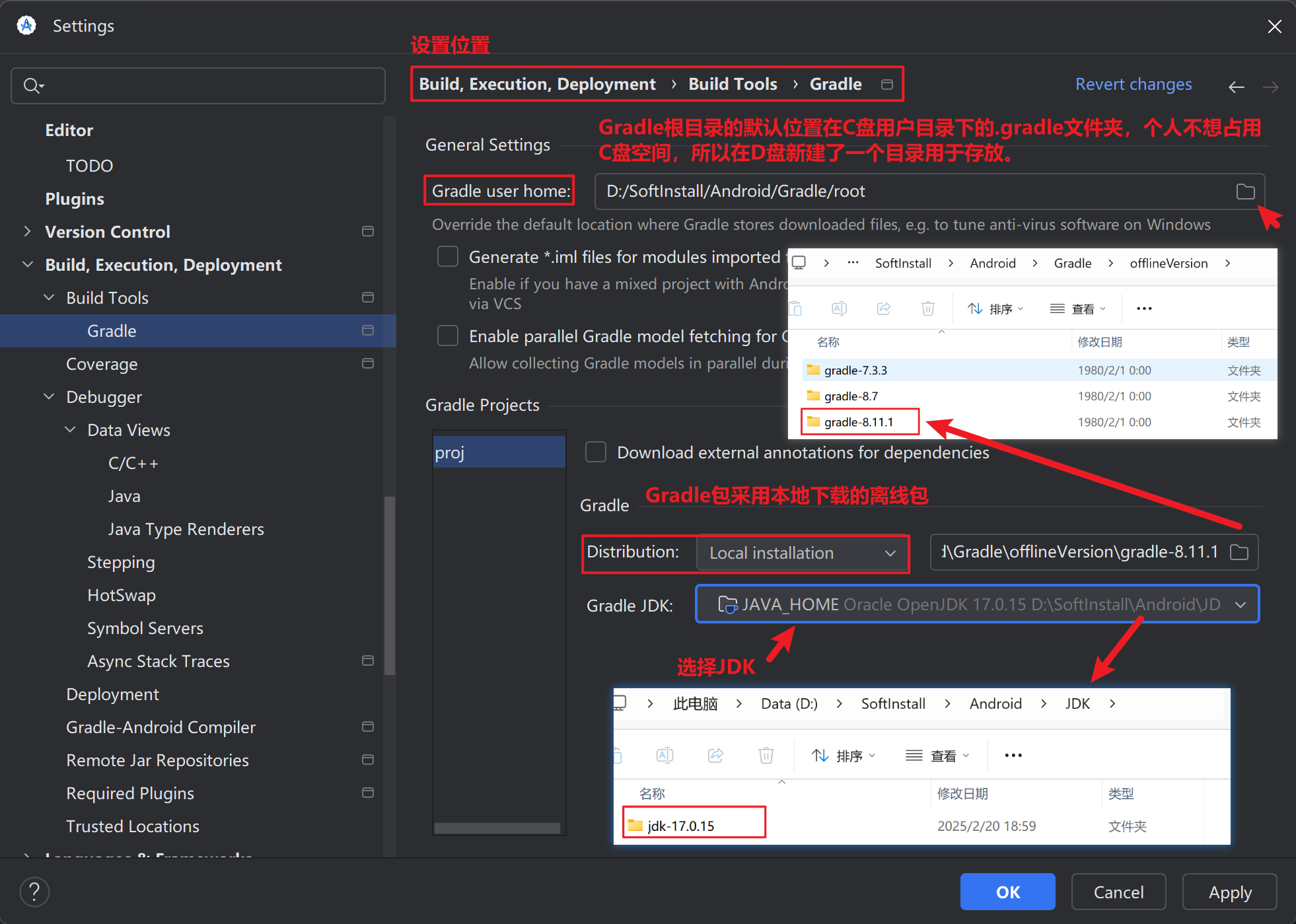Viewport: 1296px width, 924px height.
Task: Click the Cancel button
Action: click(x=1119, y=892)
